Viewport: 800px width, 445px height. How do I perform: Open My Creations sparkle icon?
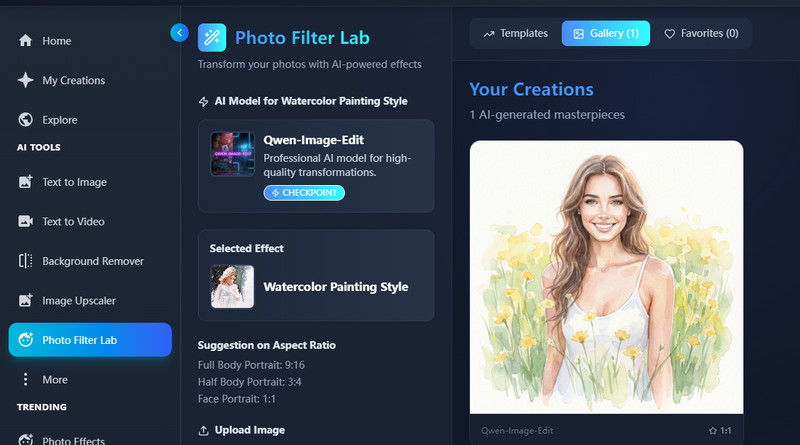[x=26, y=81]
